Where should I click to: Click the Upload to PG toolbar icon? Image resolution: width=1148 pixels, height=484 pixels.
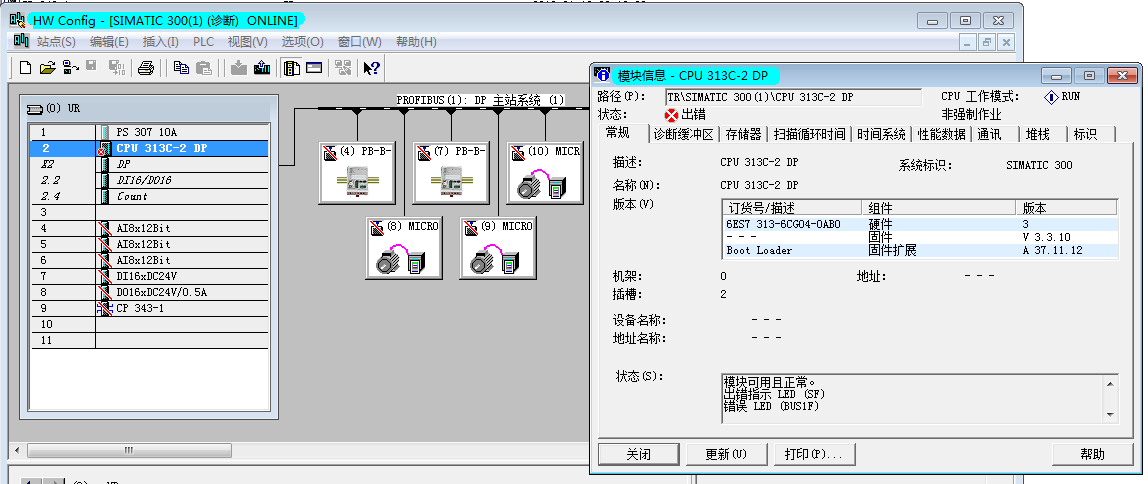[x=262, y=68]
